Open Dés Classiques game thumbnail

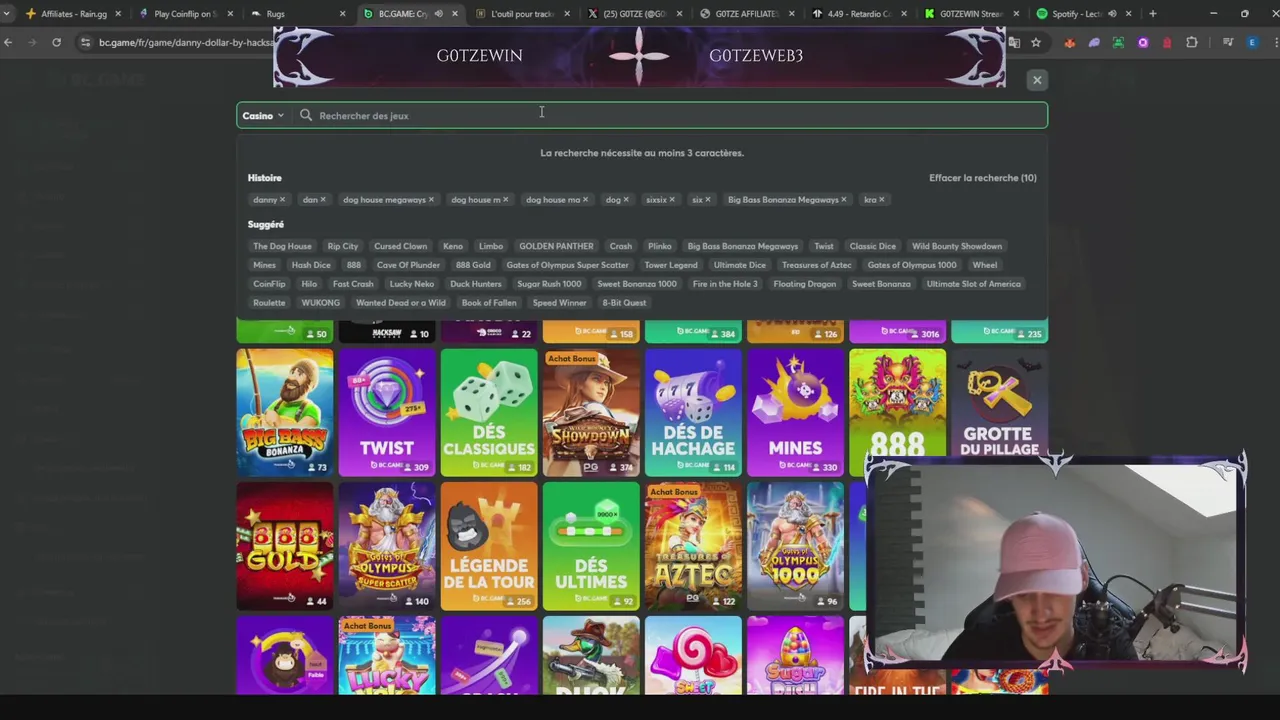(x=489, y=412)
